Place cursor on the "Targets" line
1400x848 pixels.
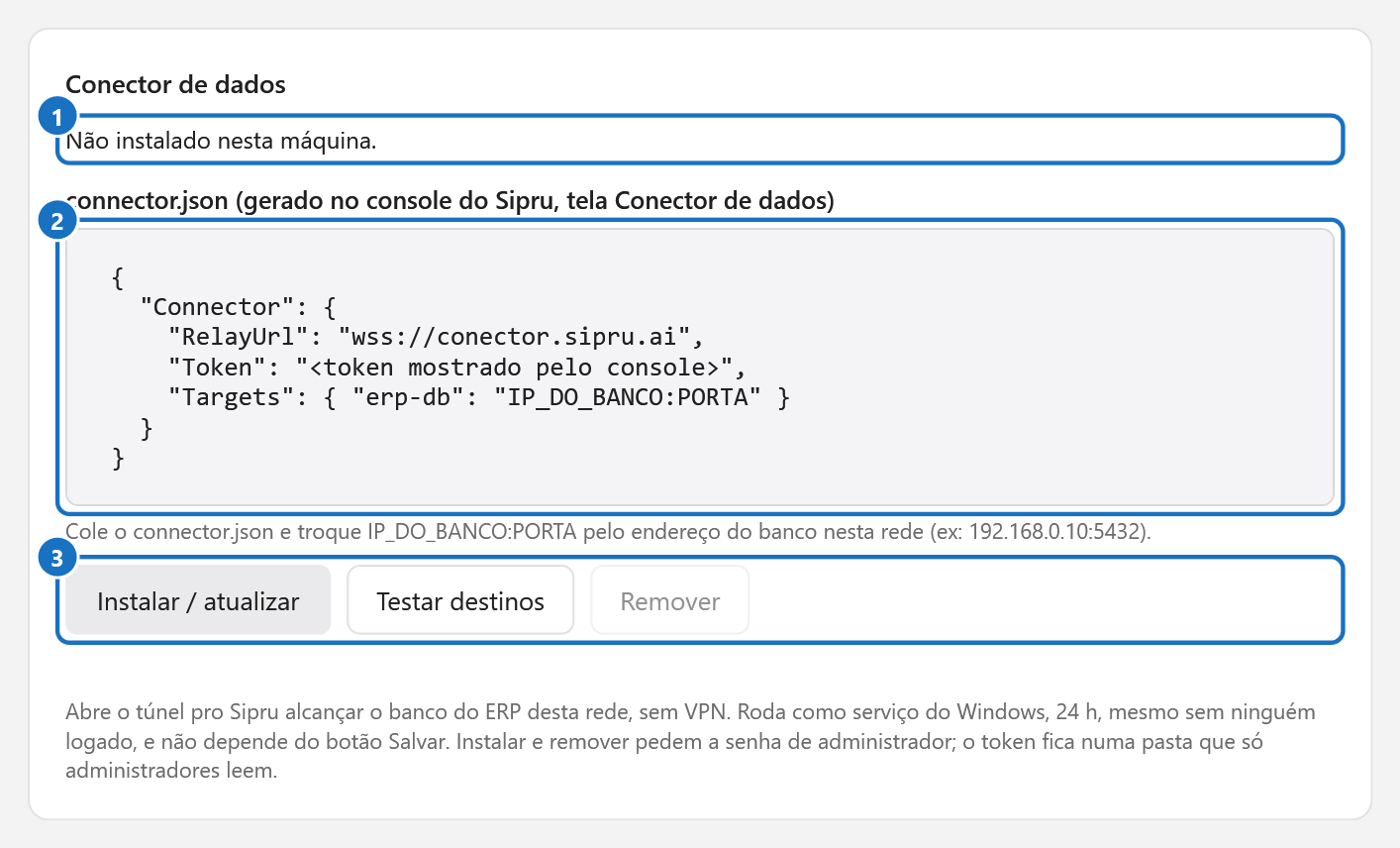tap(479, 397)
